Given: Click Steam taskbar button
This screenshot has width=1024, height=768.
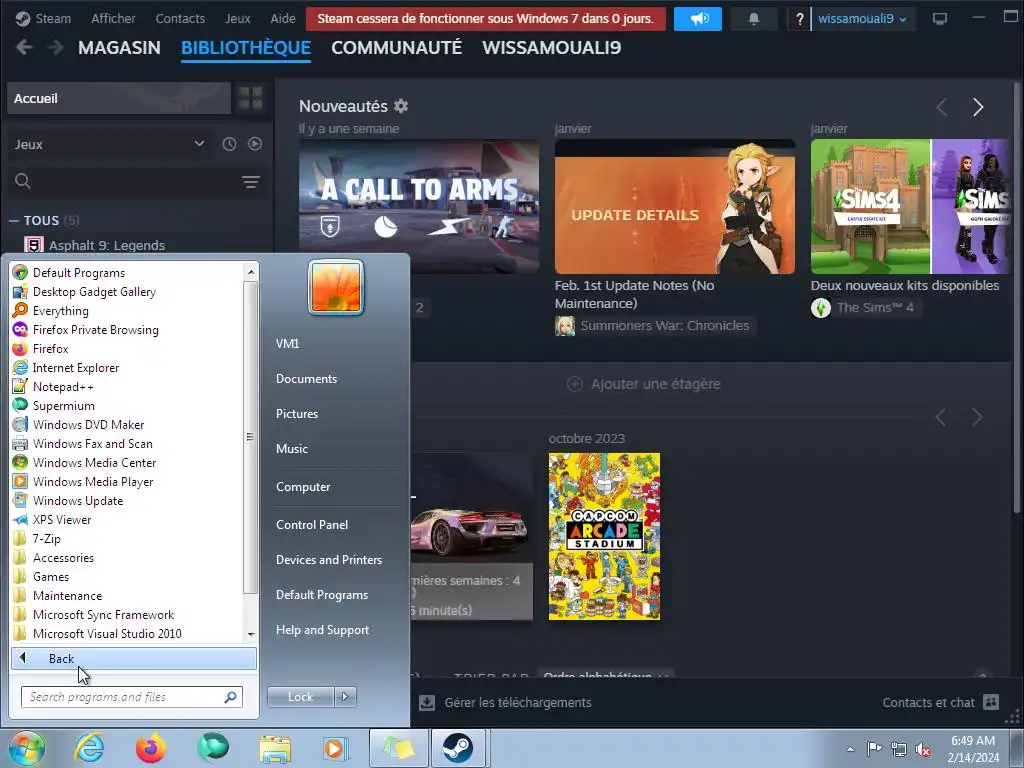Looking at the screenshot, I should 458,748.
